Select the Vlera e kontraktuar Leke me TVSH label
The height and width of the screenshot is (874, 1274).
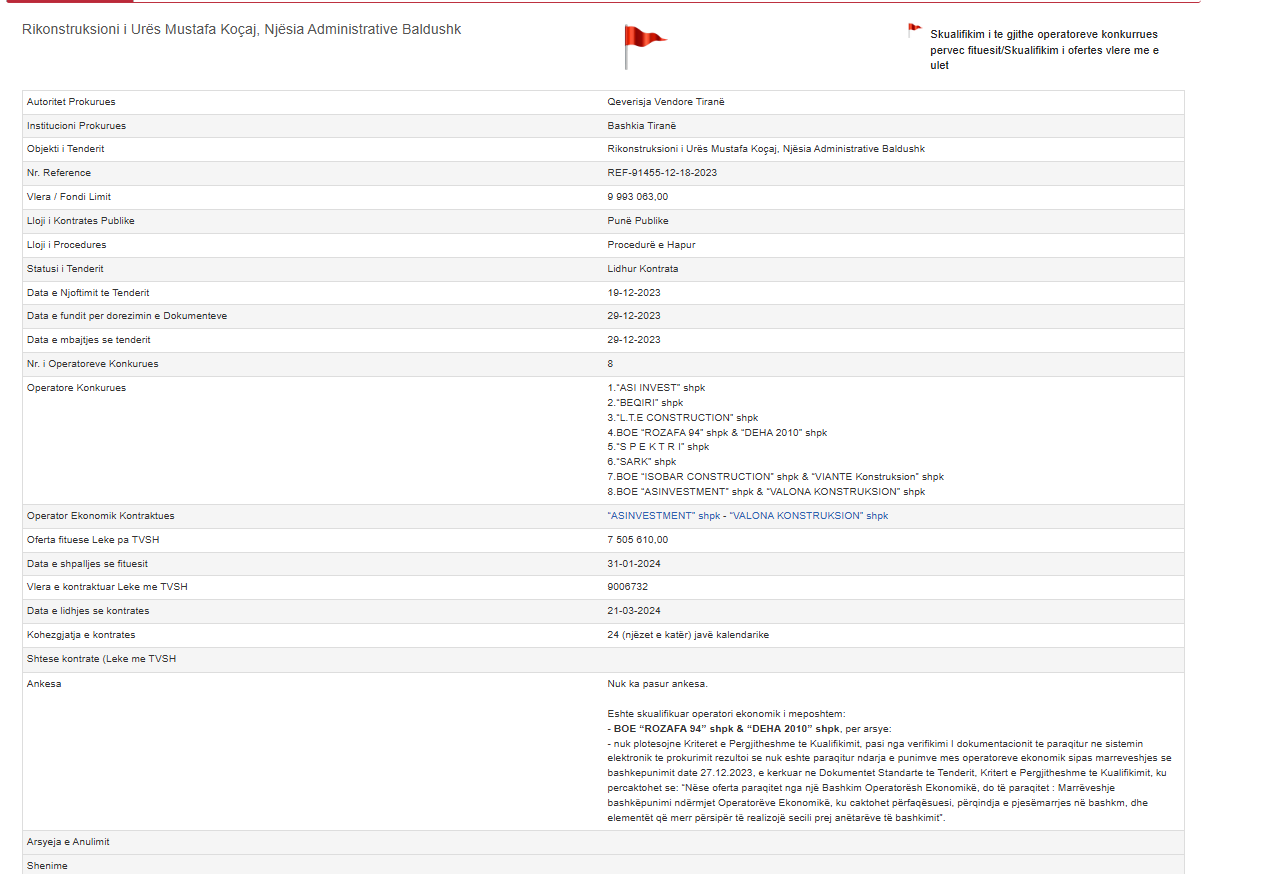pyautogui.click(x=107, y=587)
